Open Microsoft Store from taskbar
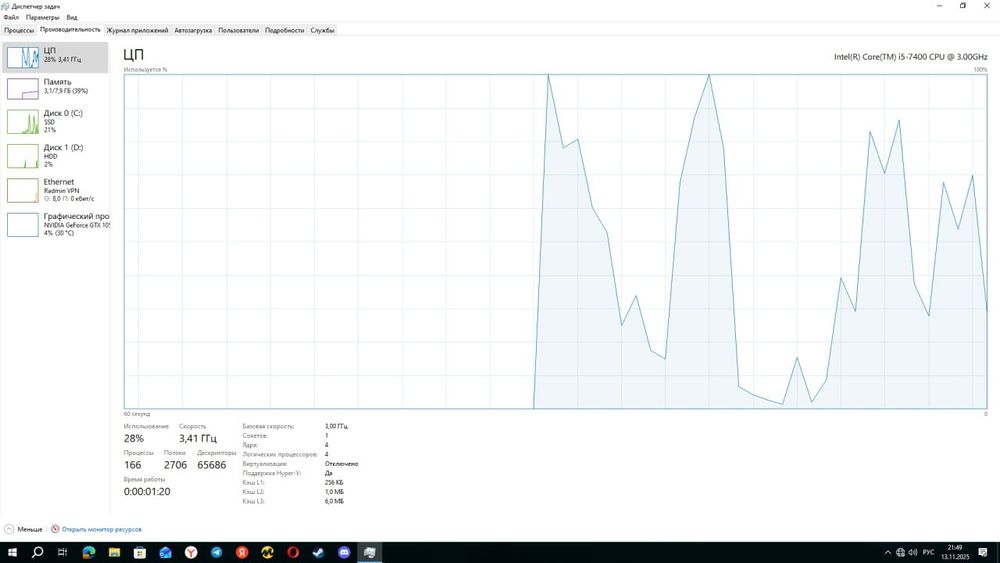The height and width of the screenshot is (563, 1000). click(140, 553)
